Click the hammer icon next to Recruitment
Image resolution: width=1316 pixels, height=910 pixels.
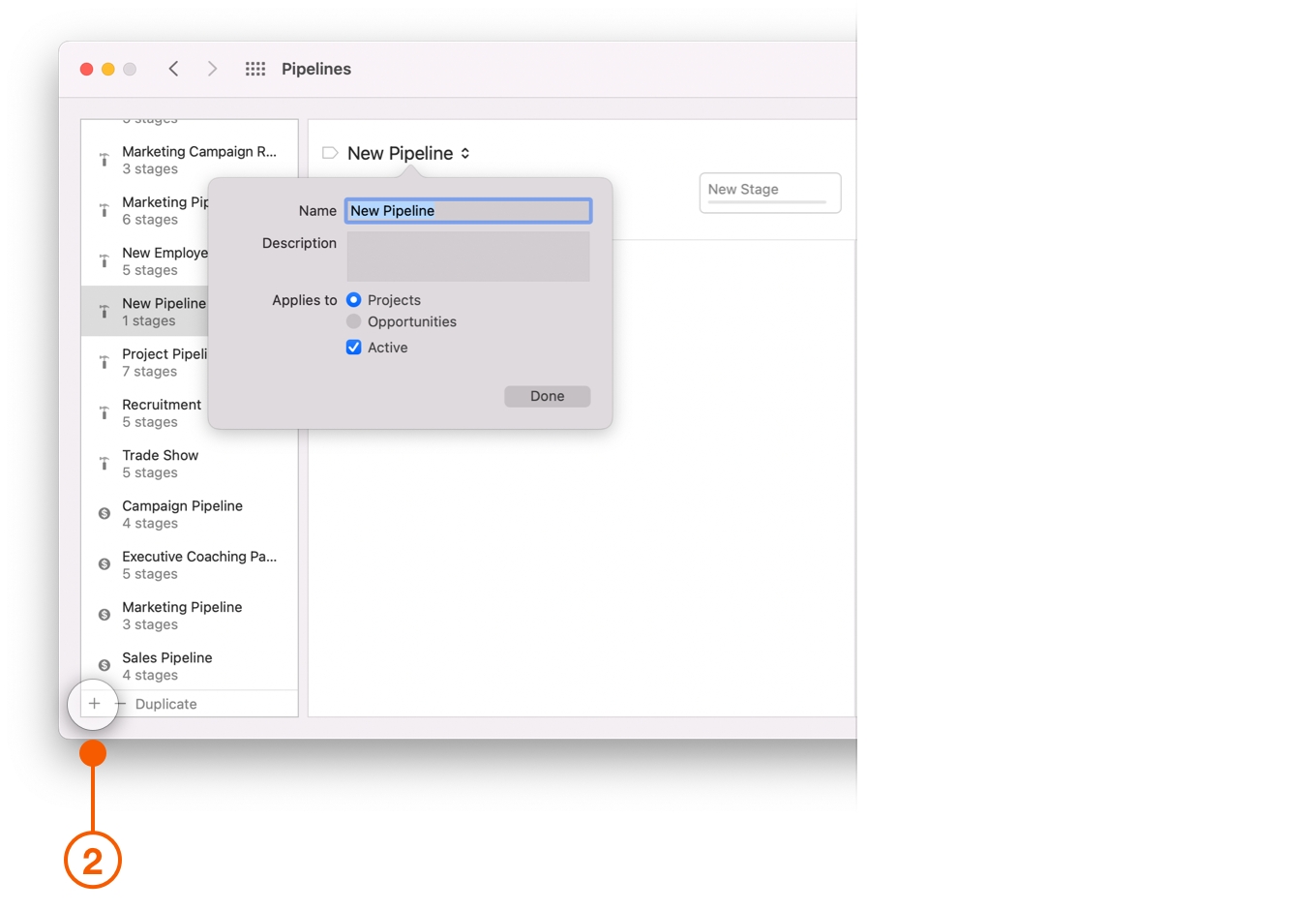pos(104,411)
